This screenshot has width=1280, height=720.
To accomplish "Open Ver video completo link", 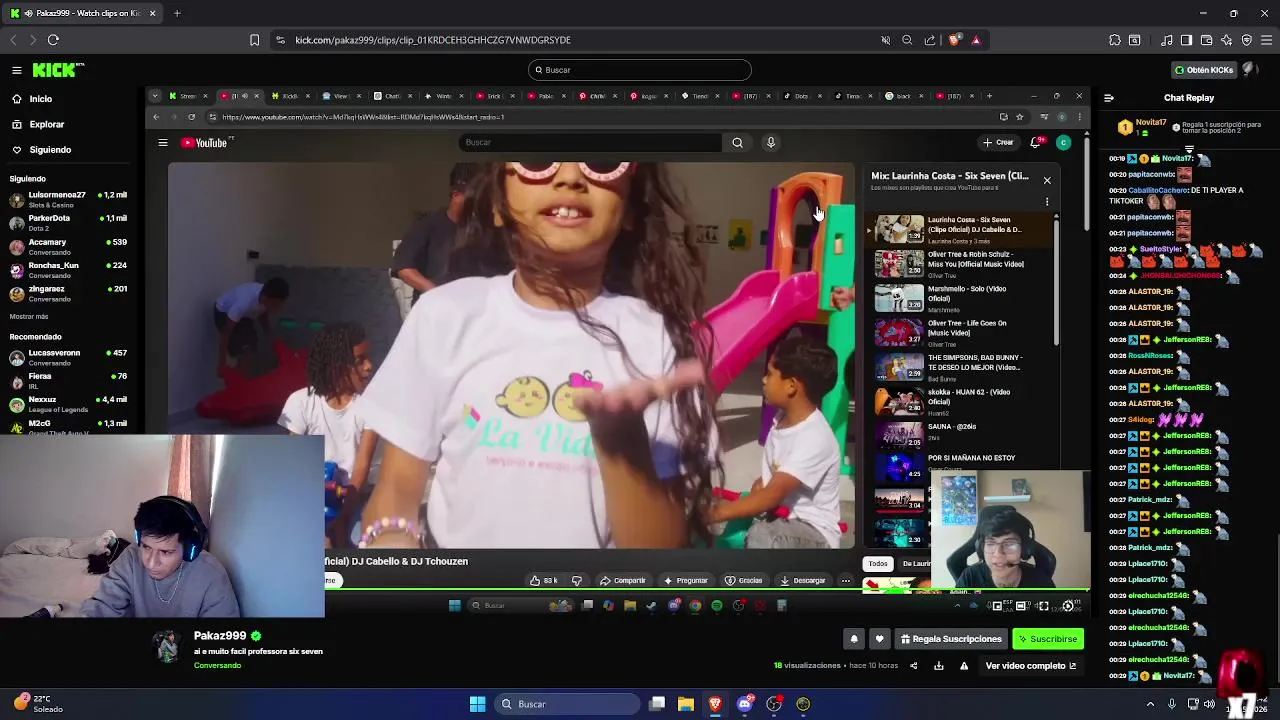I will (1031, 666).
